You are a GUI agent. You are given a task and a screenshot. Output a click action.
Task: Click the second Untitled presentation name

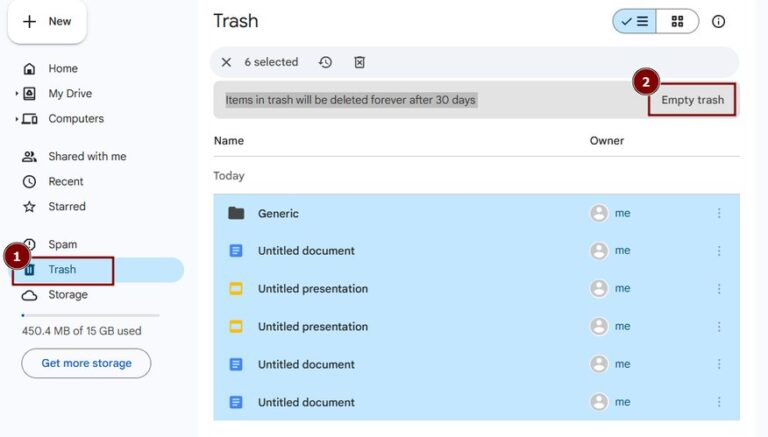pos(313,326)
